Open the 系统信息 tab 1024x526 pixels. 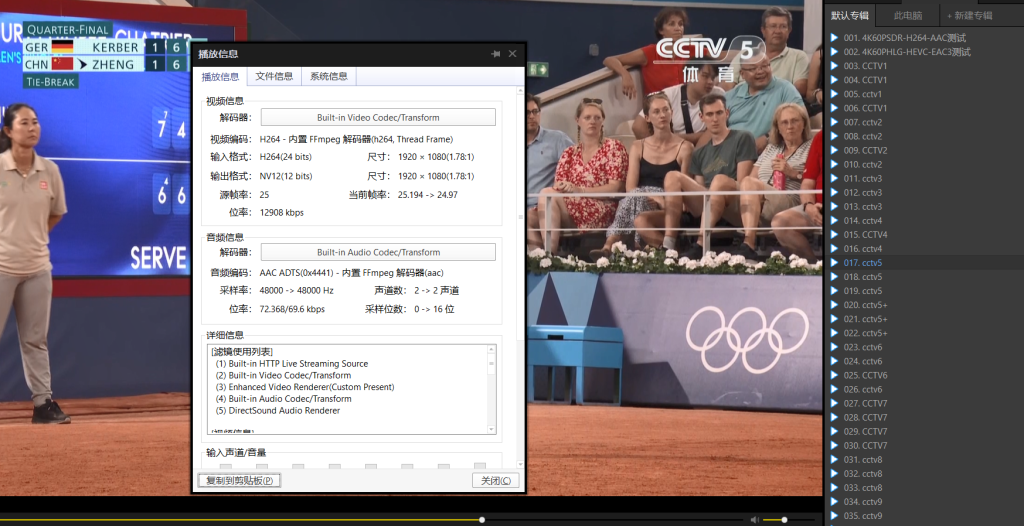pos(328,76)
